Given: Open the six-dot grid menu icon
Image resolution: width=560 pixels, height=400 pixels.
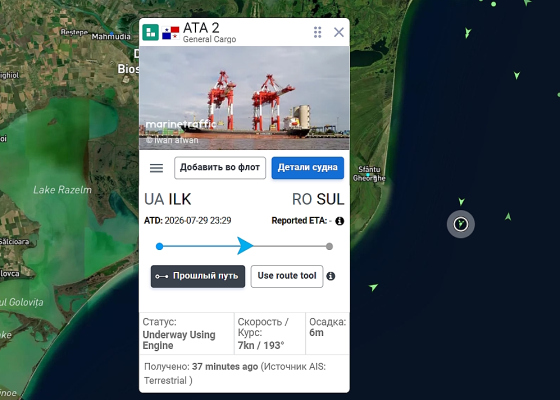Looking at the screenshot, I should click(318, 32).
